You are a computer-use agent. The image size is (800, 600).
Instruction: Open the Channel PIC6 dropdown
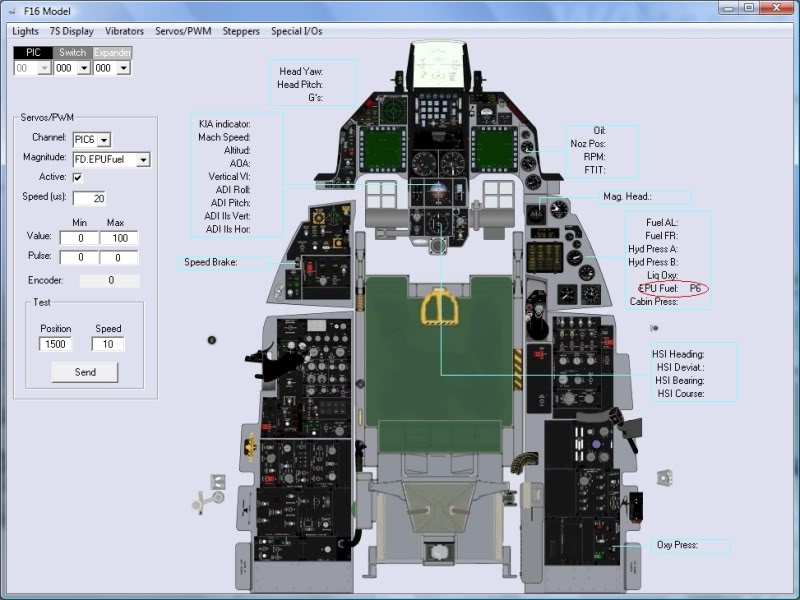(104, 139)
